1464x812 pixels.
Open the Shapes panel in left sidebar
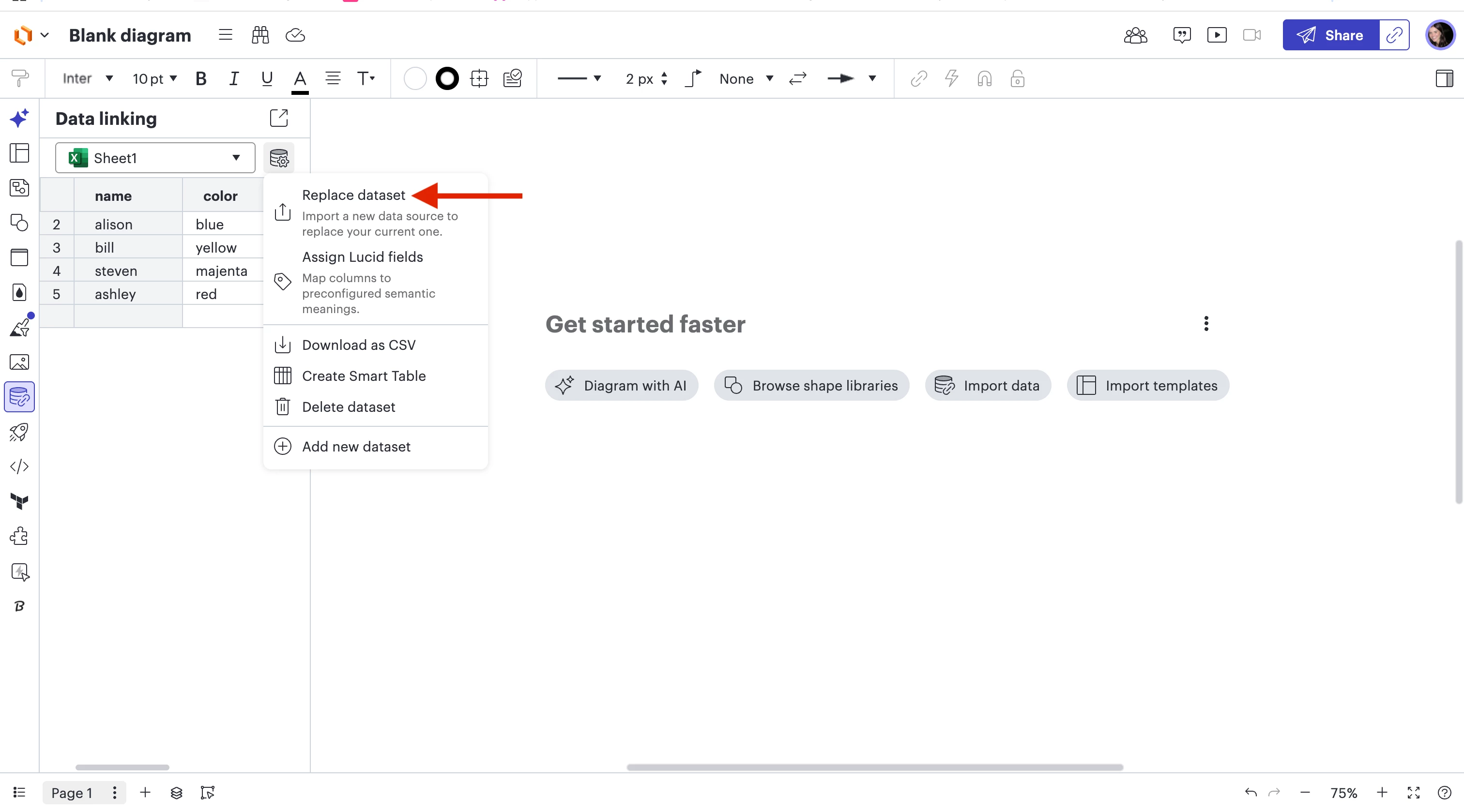tap(19, 222)
